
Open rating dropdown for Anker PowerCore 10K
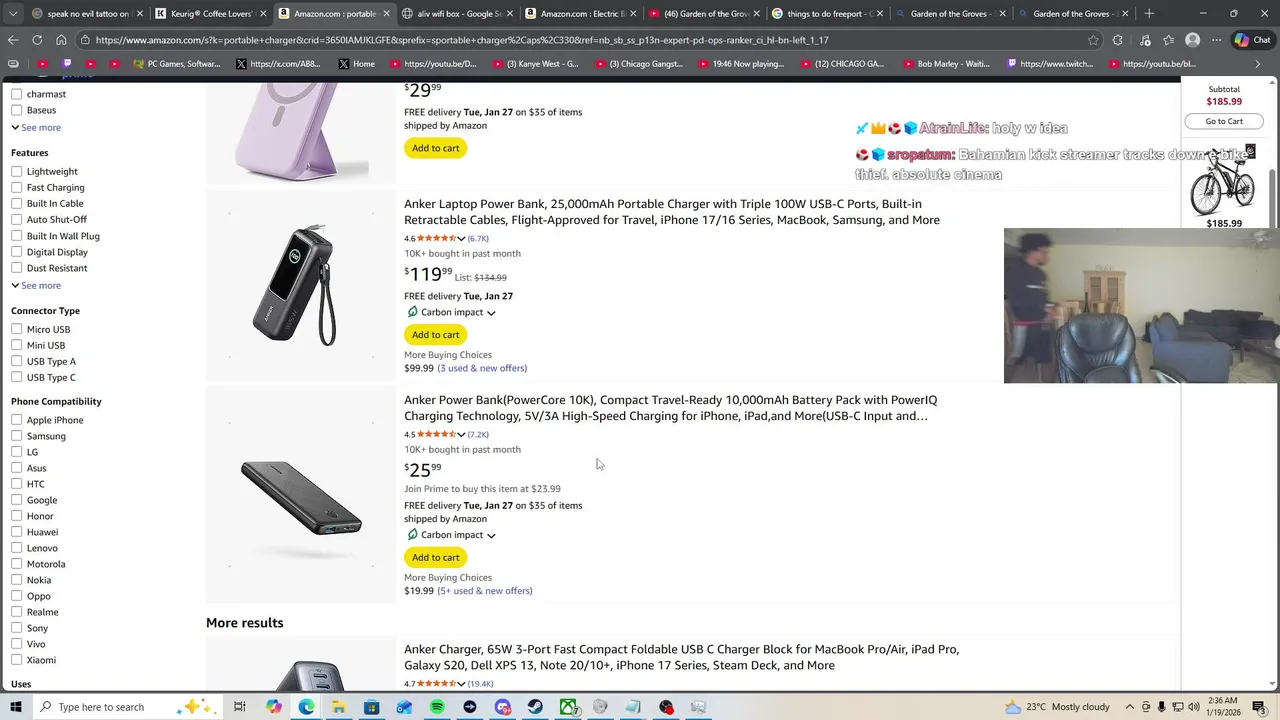pyautogui.click(x=461, y=435)
